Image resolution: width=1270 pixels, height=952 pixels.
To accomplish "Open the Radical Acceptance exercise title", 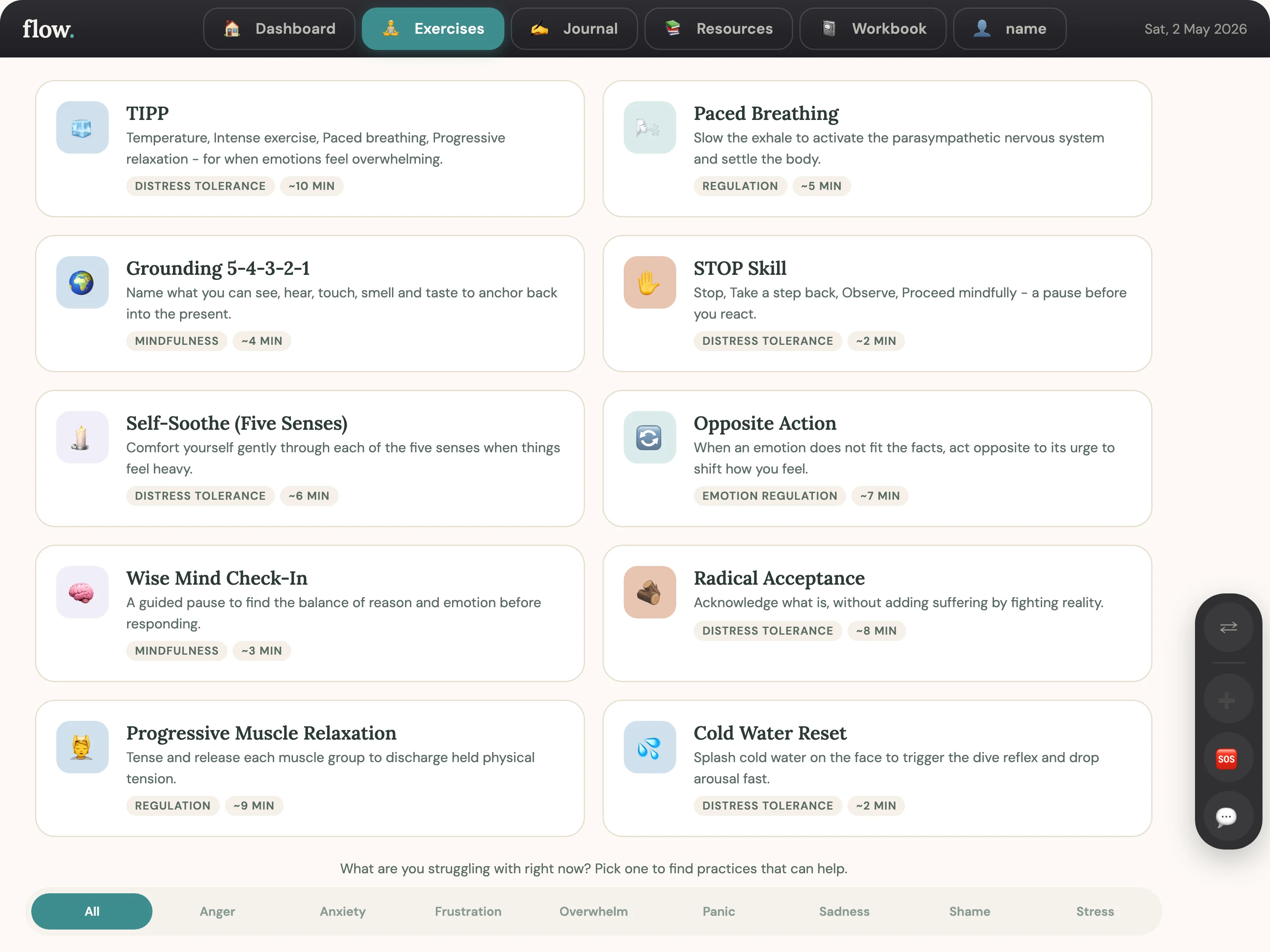I will coord(779,578).
